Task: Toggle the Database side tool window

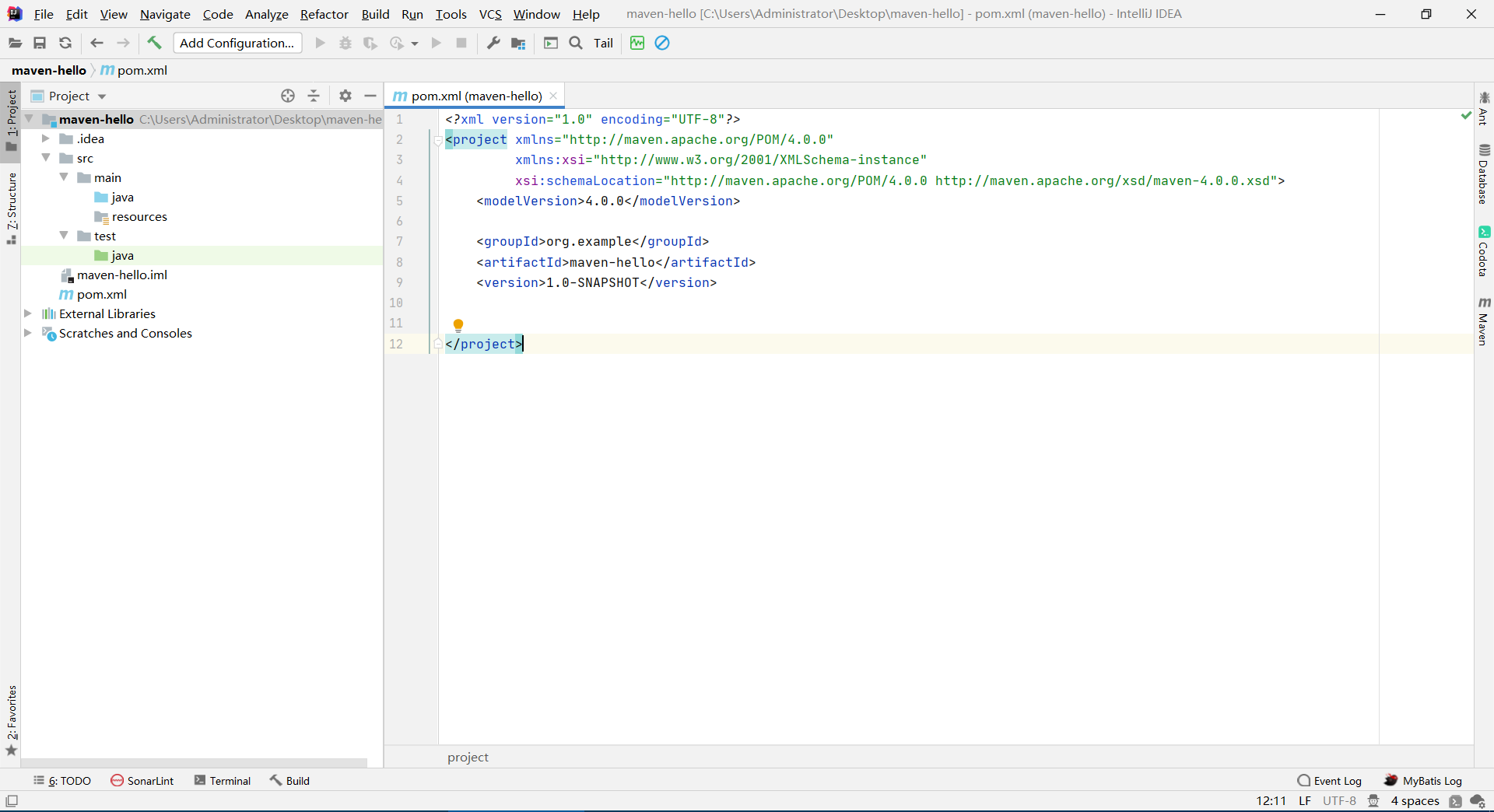Action: (x=1484, y=174)
